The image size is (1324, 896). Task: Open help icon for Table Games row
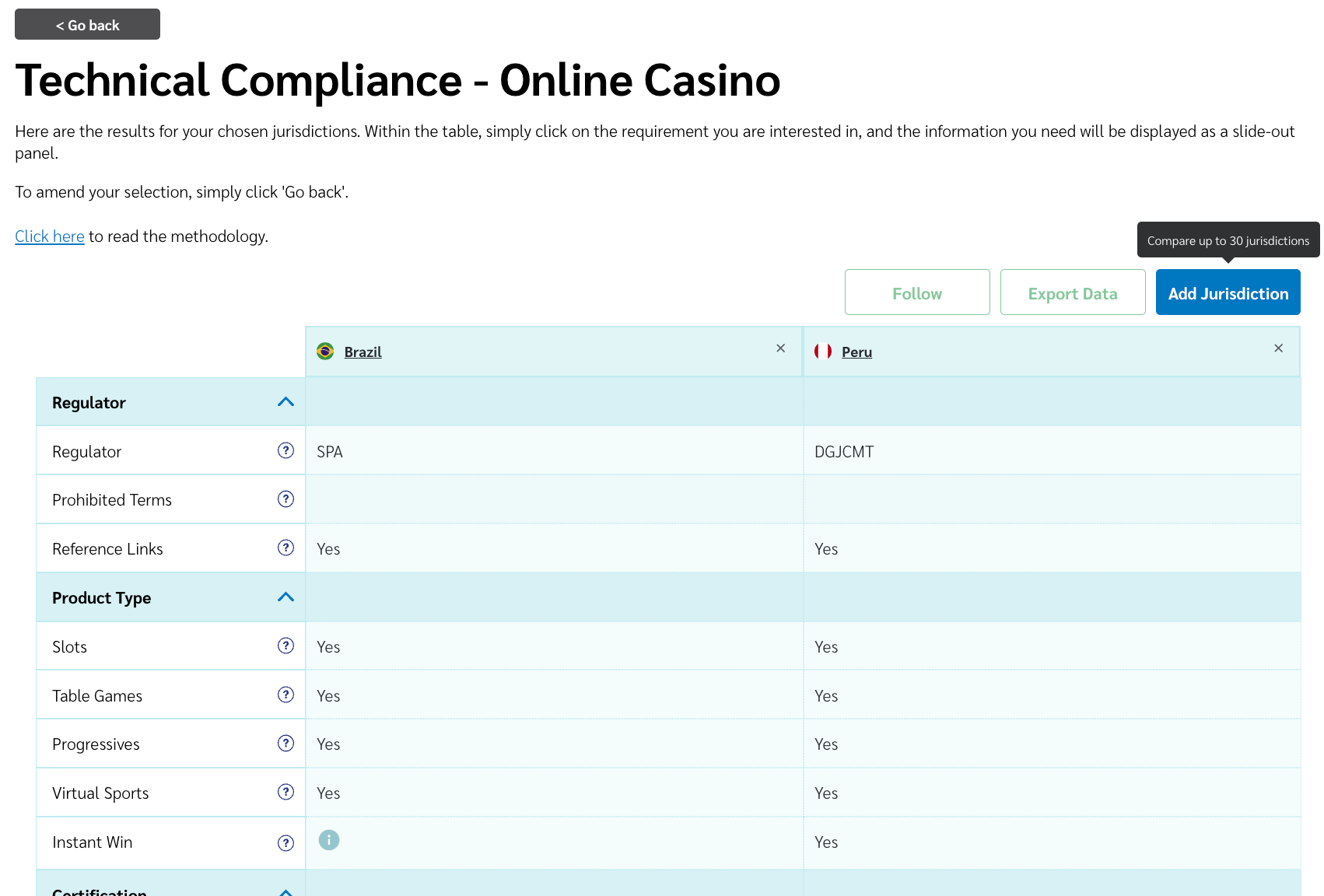coord(285,695)
